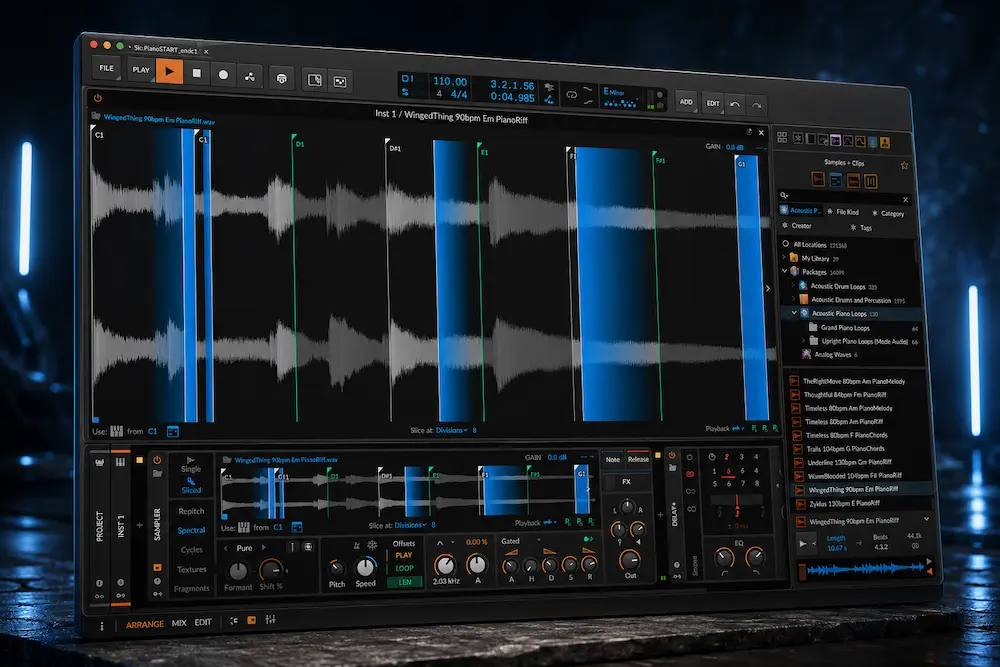The height and width of the screenshot is (667, 1000).
Task: Toggle automation write mode icon
Action: 249,77
